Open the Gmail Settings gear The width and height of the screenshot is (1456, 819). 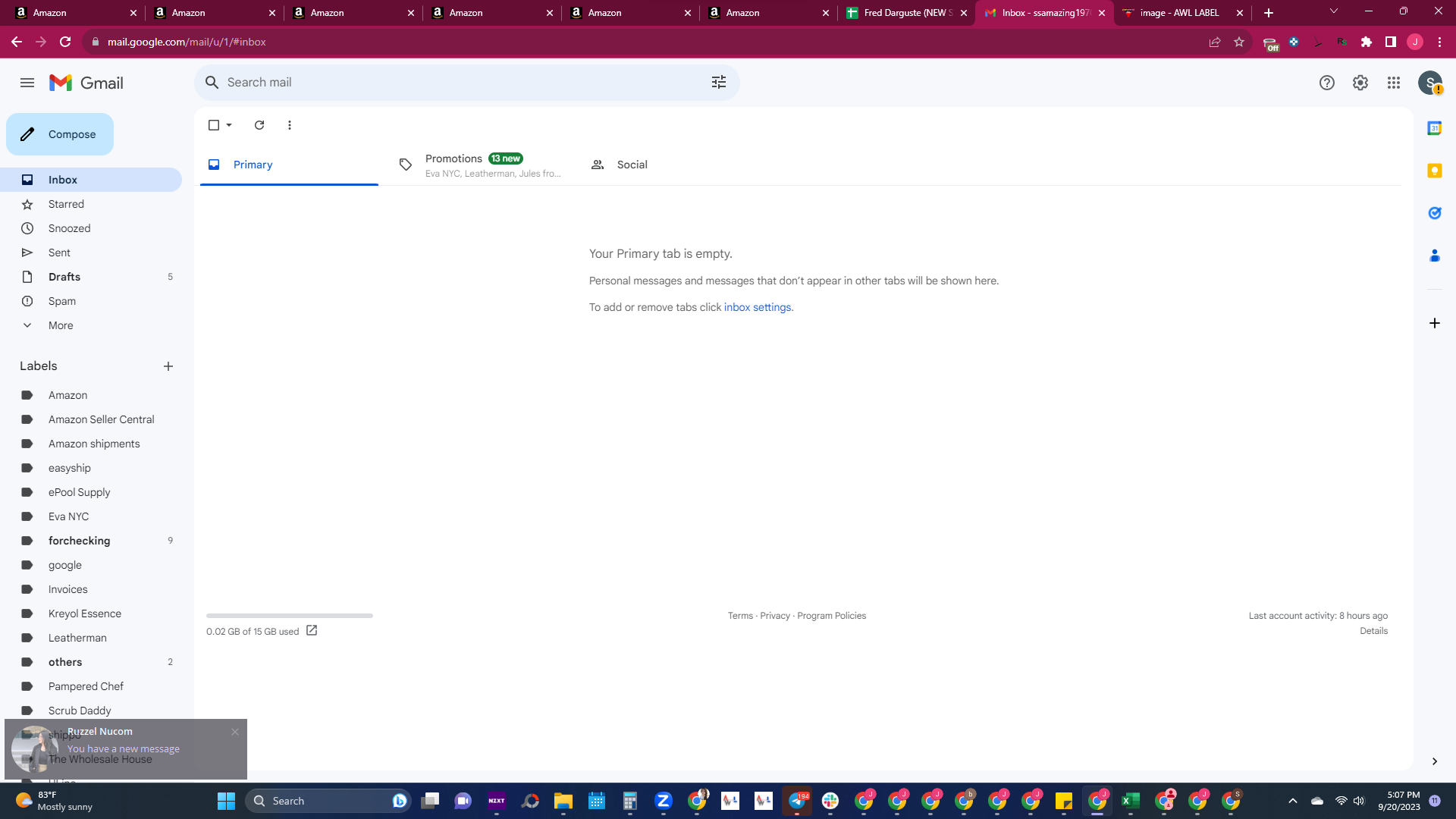coord(1360,83)
